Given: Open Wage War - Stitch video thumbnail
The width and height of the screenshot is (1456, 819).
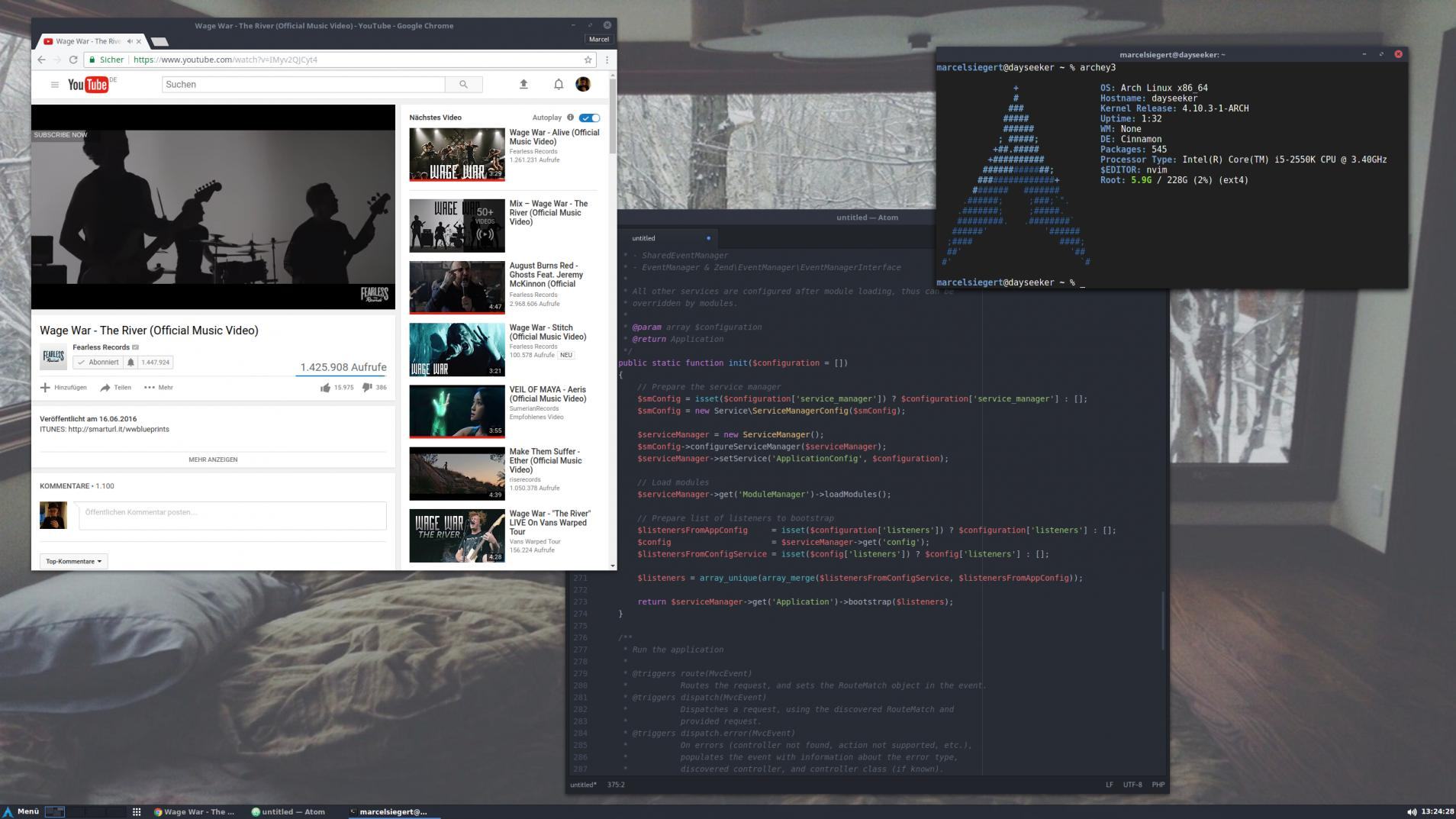Looking at the screenshot, I should point(457,350).
